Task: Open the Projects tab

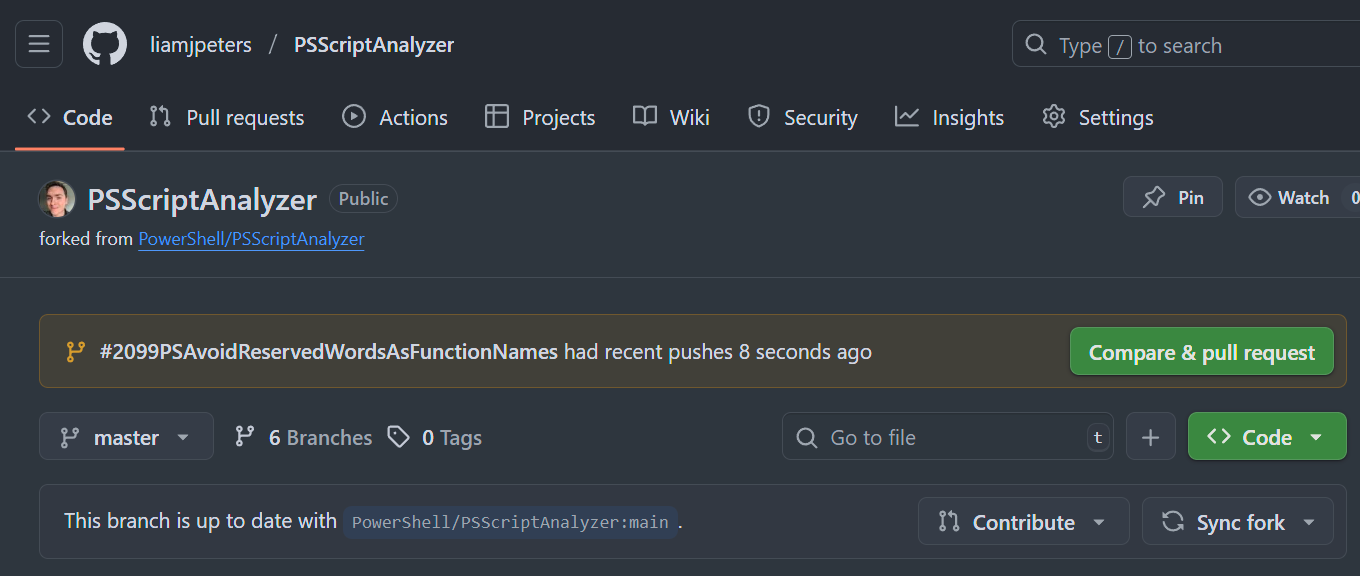Action: (540, 117)
